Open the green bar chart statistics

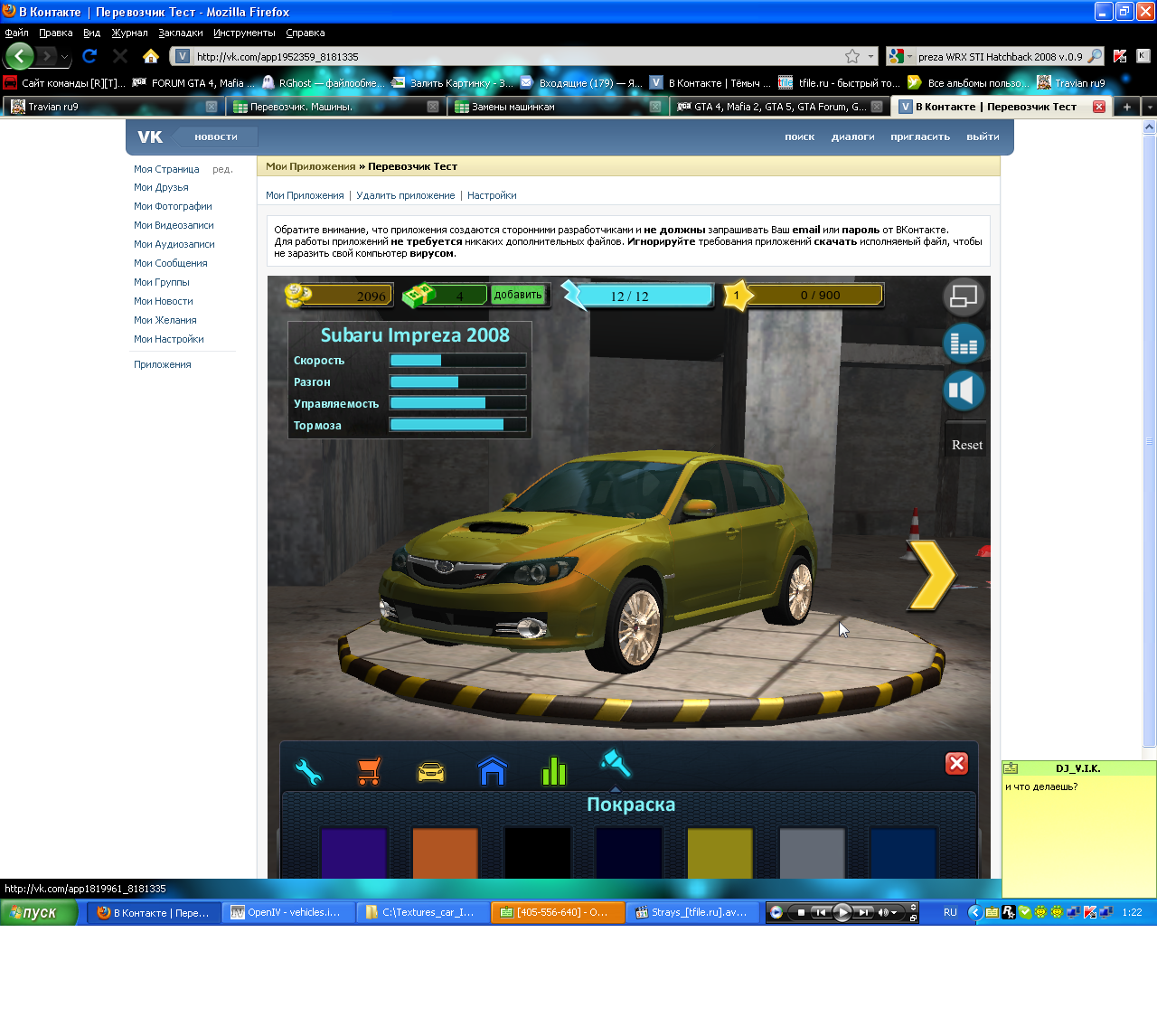(554, 771)
